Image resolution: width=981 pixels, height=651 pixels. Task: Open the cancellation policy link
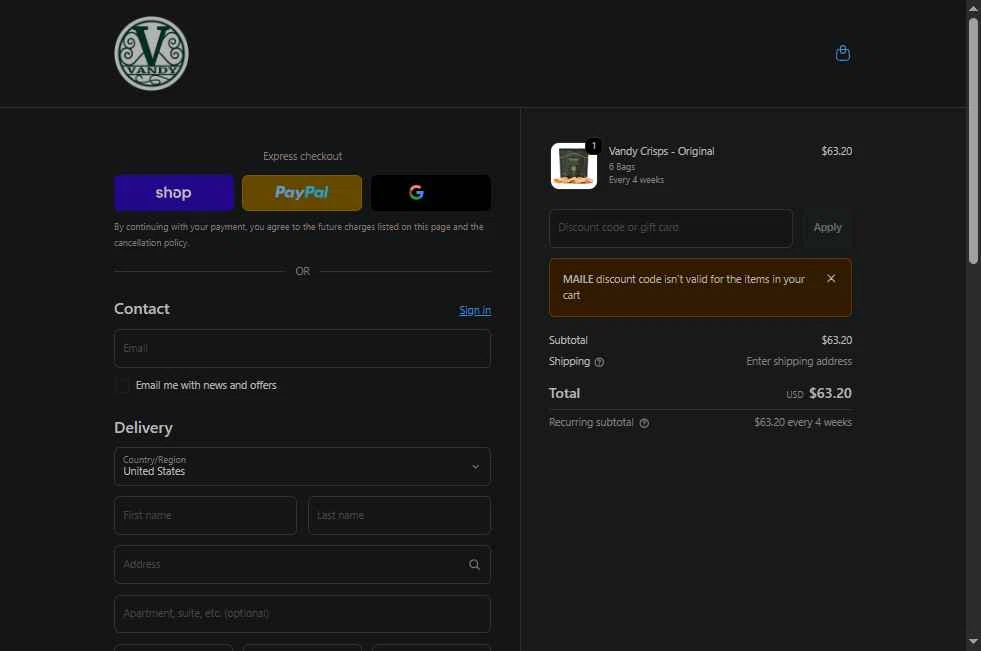point(151,243)
